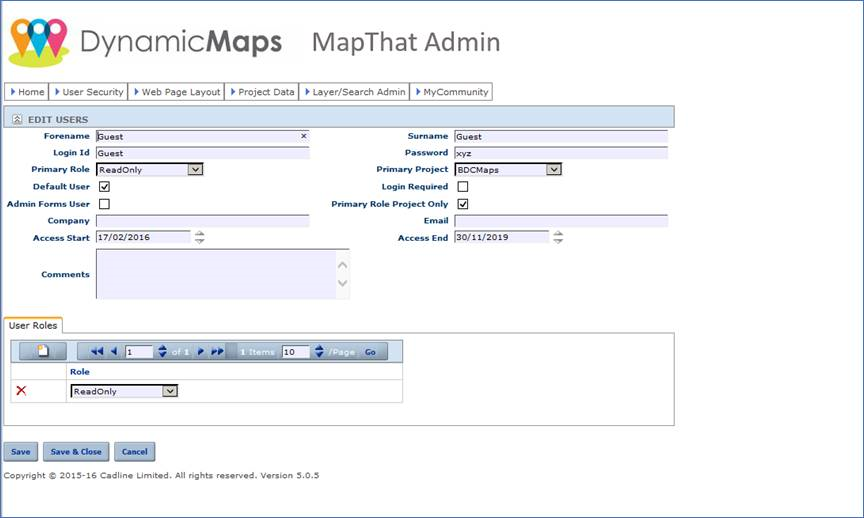Adjust the Access Start date spinner
Screen dimensions: 864x518
[199, 237]
